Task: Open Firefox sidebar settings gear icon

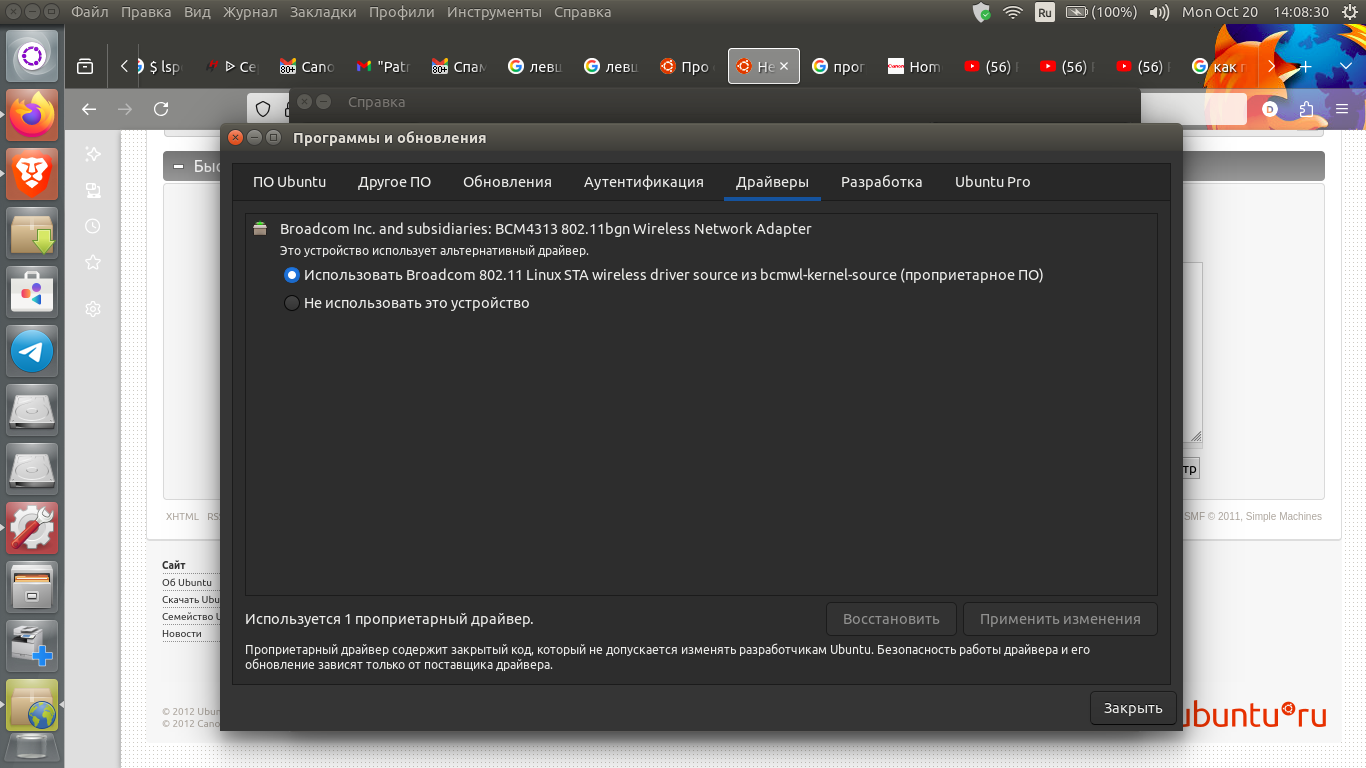Action: [x=93, y=309]
